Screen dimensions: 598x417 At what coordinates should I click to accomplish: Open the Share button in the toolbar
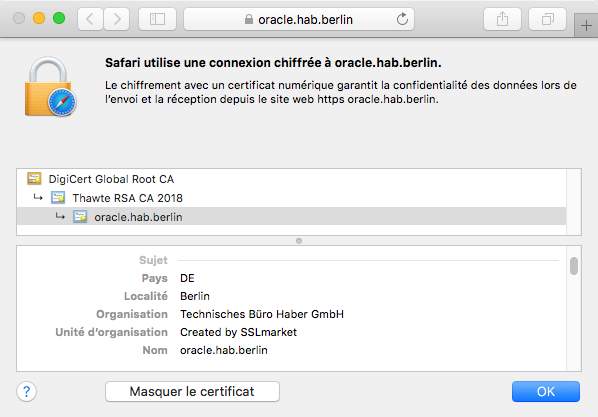(502, 19)
